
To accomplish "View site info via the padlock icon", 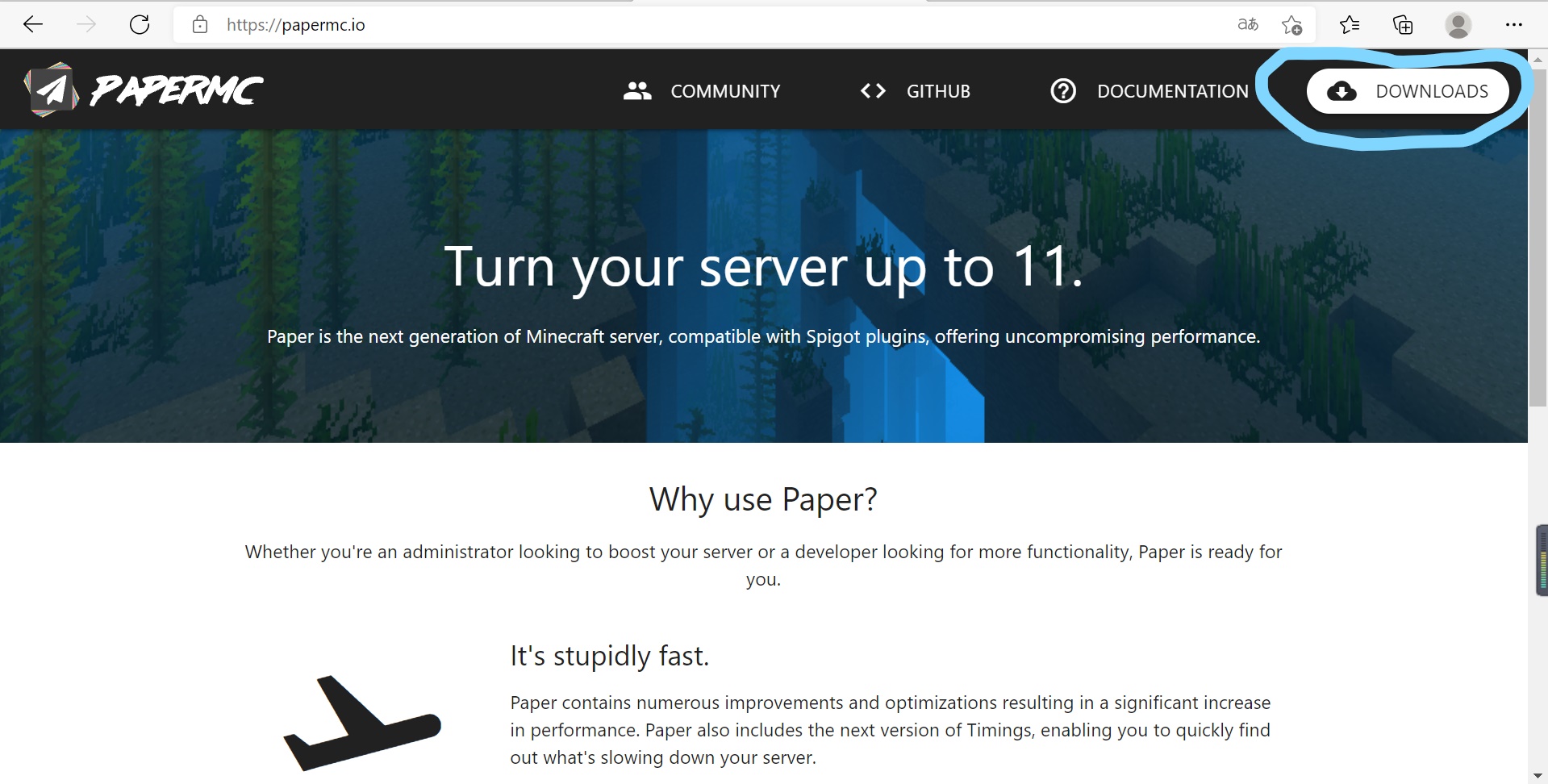I will [x=200, y=25].
